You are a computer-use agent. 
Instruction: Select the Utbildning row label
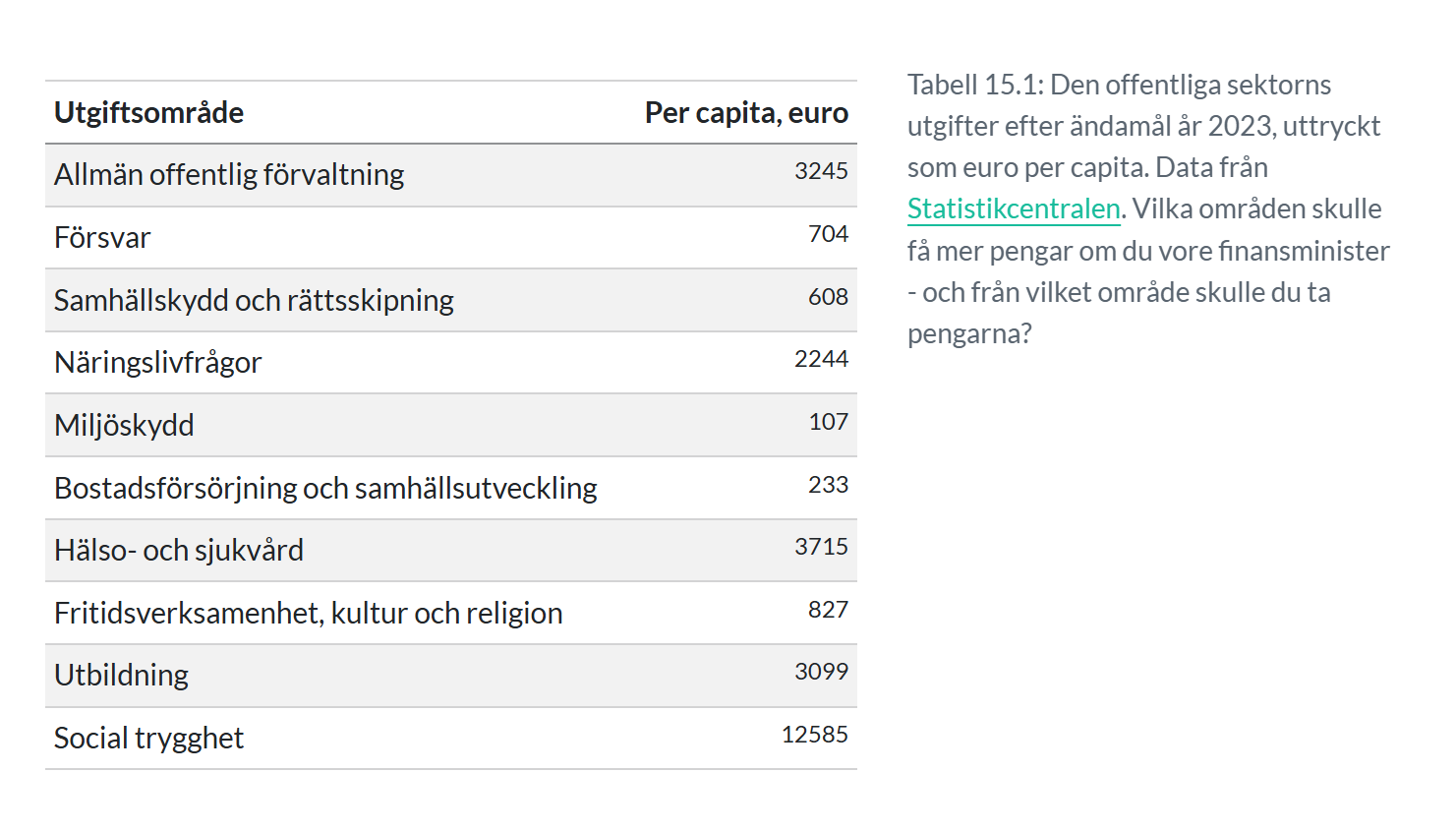click(x=121, y=675)
